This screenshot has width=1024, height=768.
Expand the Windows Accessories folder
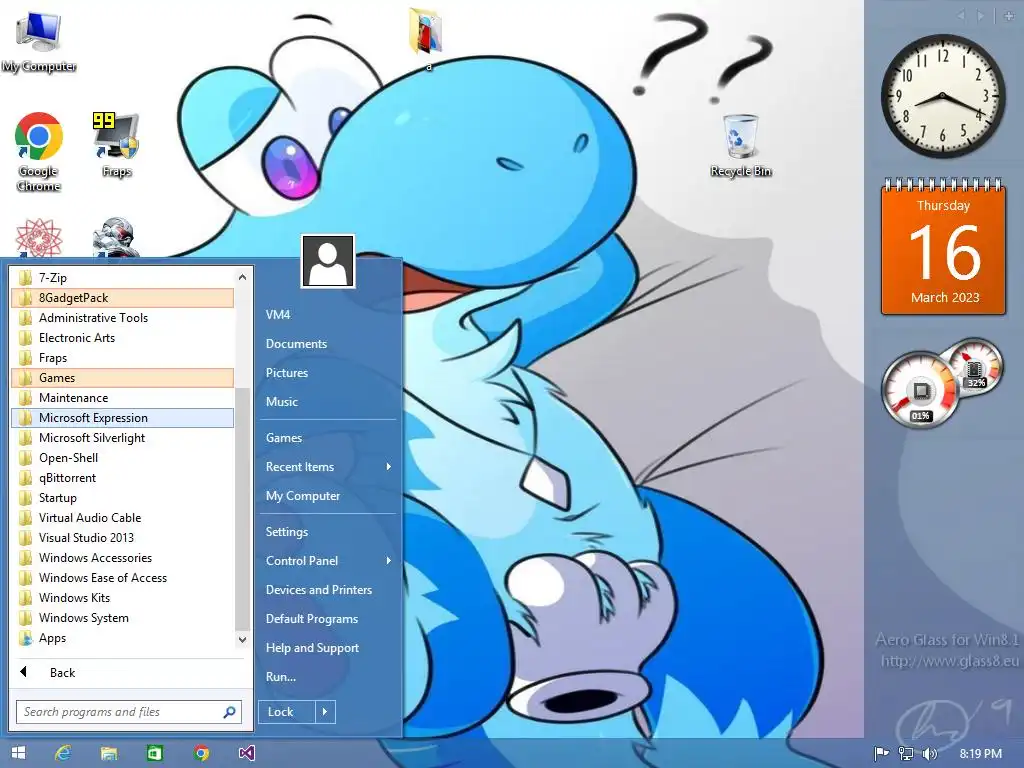coord(122,558)
